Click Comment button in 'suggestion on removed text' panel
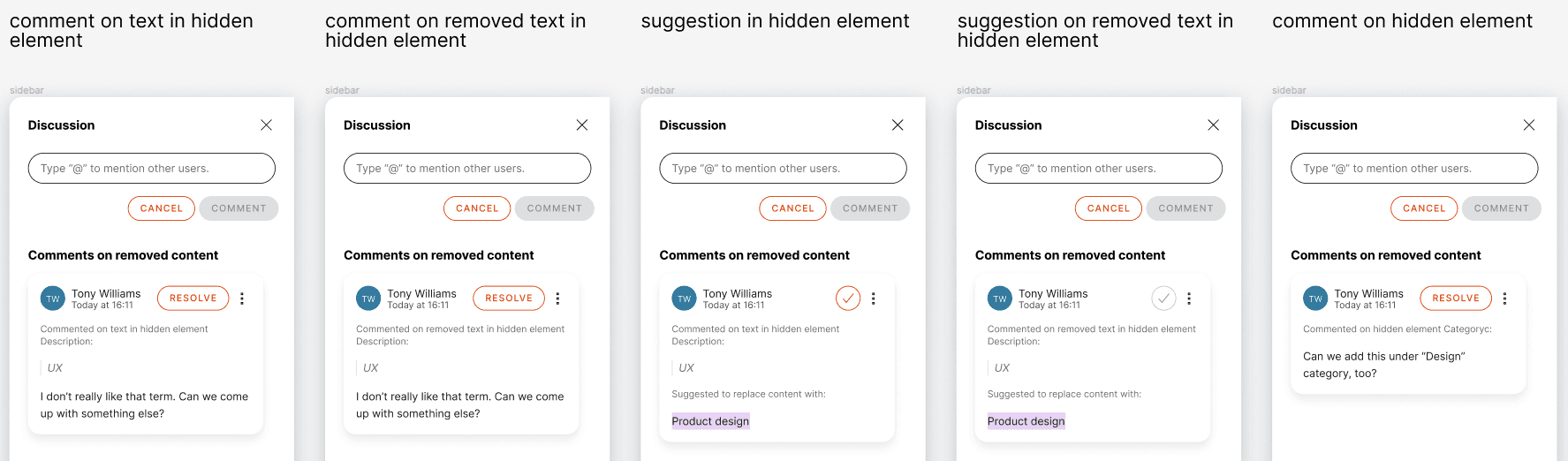 click(x=1185, y=208)
